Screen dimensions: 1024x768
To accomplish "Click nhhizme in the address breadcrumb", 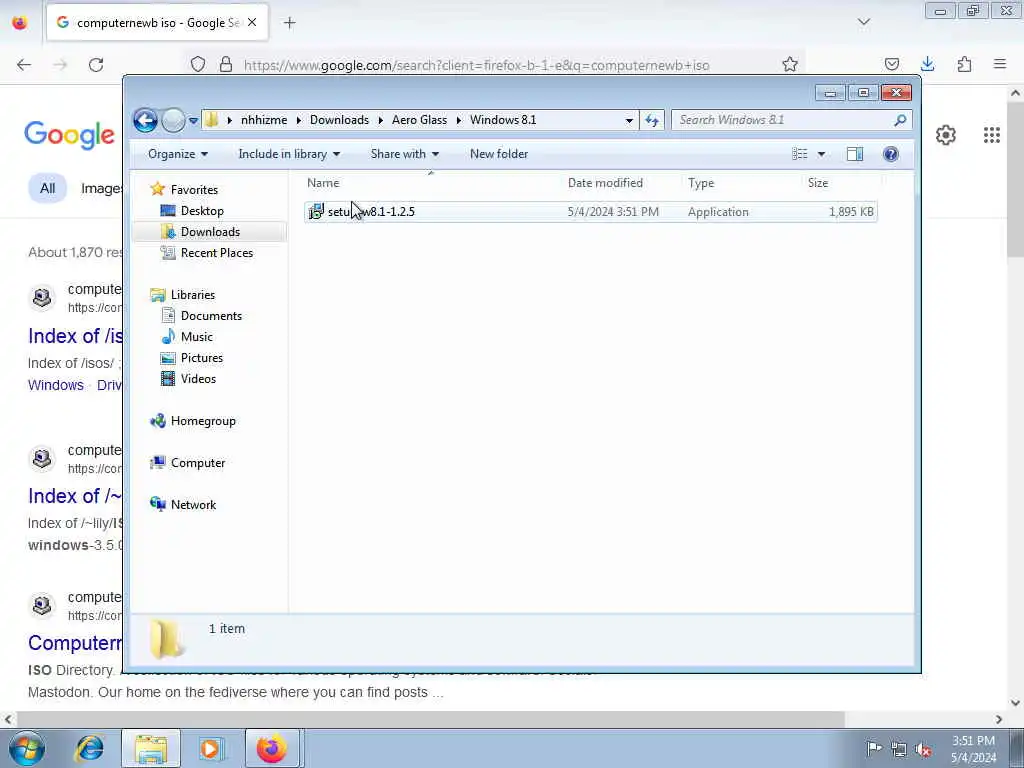I will click(x=264, y=120).
